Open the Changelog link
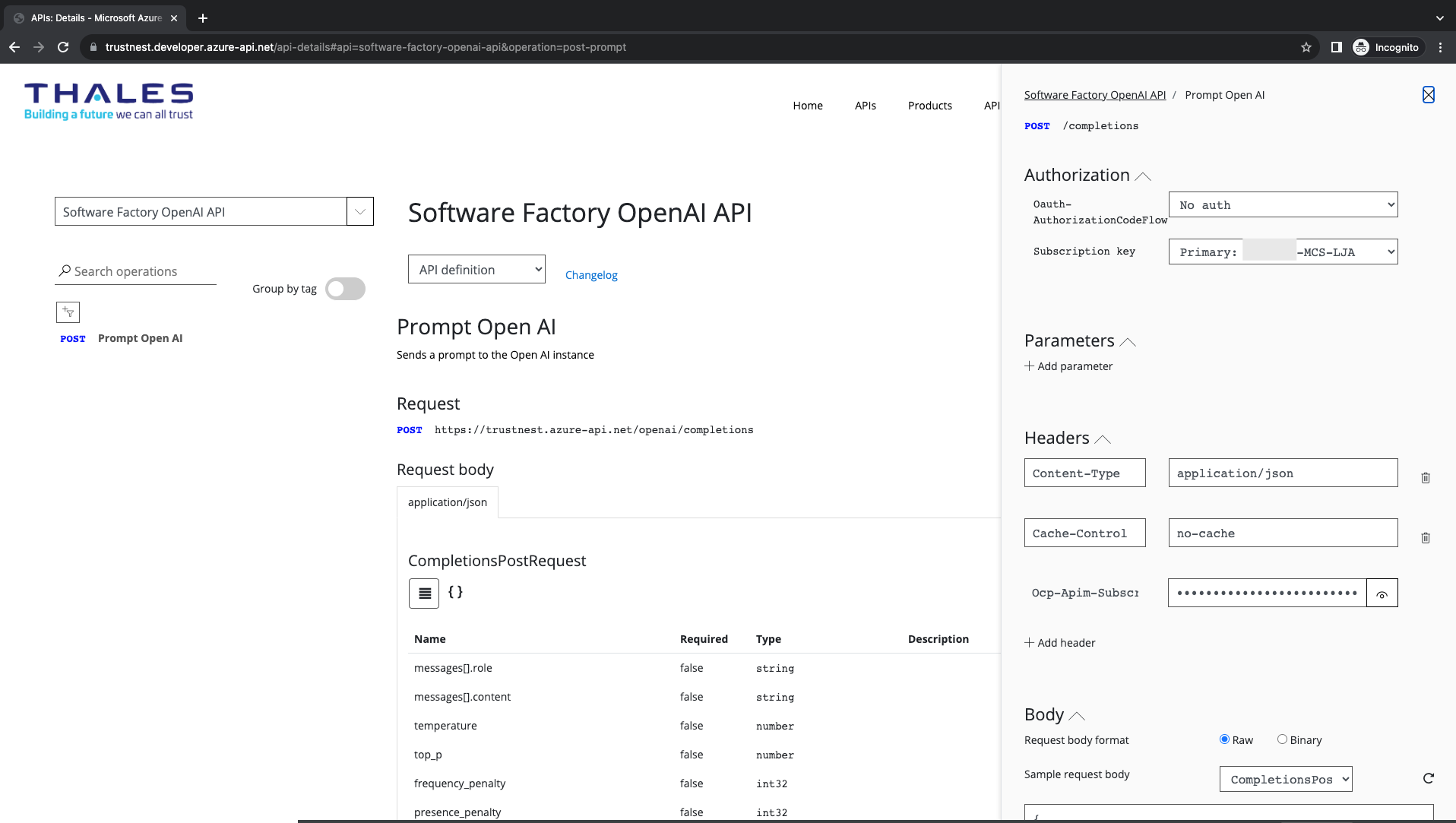This screenshot has width=1456, height=823. [x=591, y=275]
